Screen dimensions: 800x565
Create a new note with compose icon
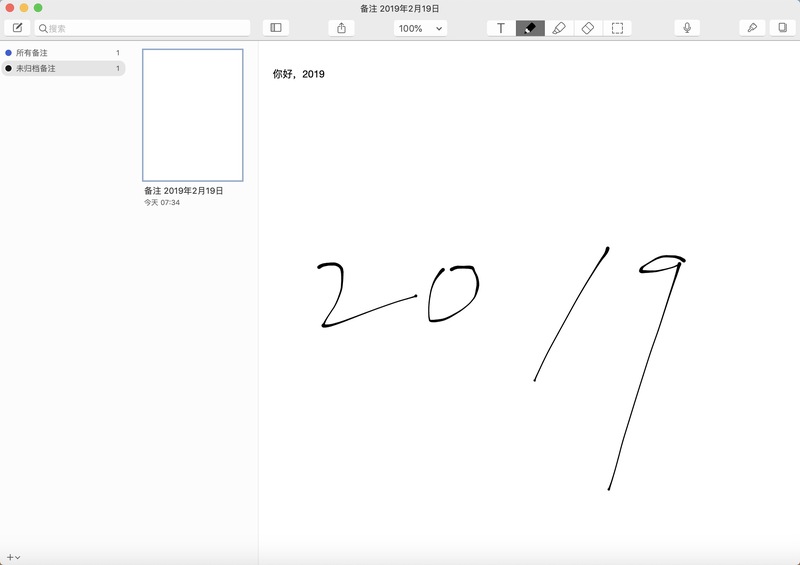17,28
